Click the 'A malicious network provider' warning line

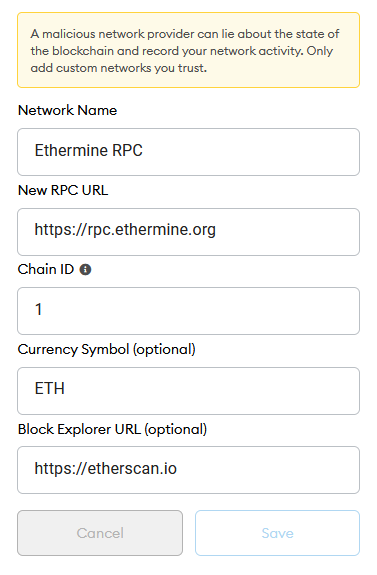pos(184,34)
